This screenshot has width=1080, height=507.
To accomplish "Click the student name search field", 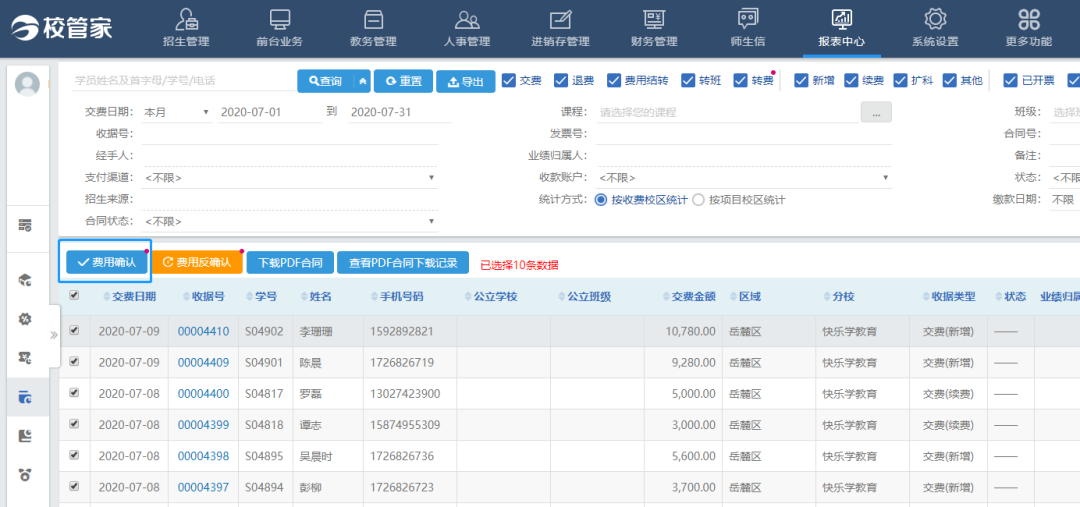I will (182, 81).
